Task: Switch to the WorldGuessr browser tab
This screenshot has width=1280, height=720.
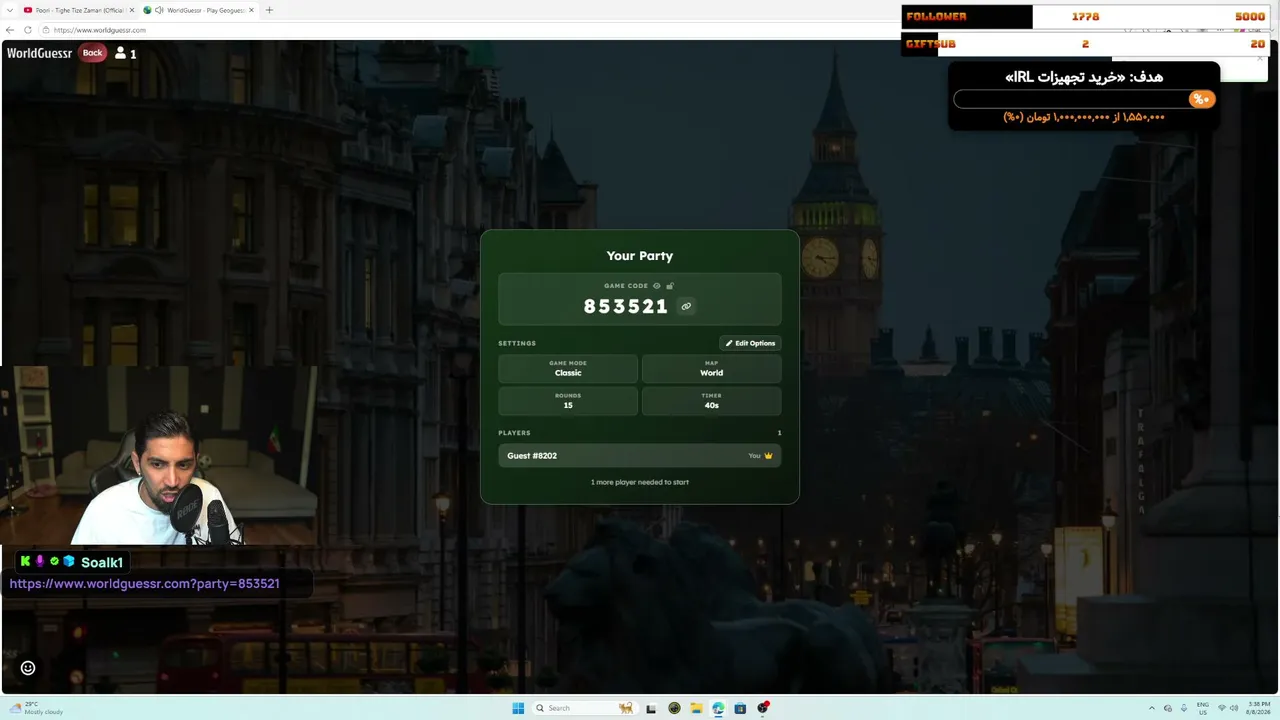Action: [x=199, y=10]
